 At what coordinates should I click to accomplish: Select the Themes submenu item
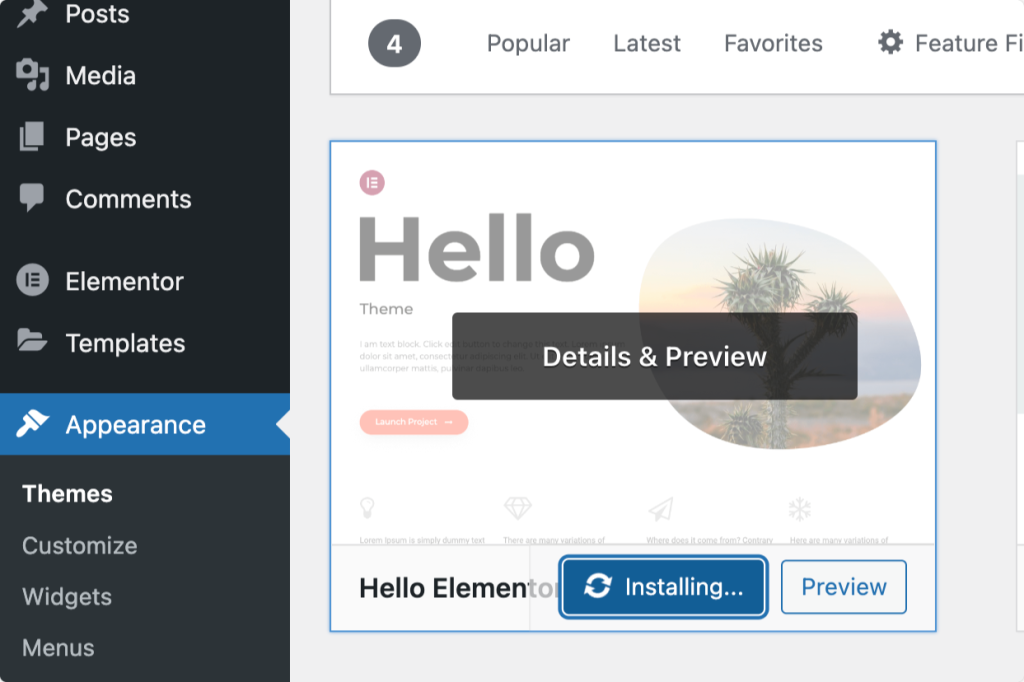point(67,494)
